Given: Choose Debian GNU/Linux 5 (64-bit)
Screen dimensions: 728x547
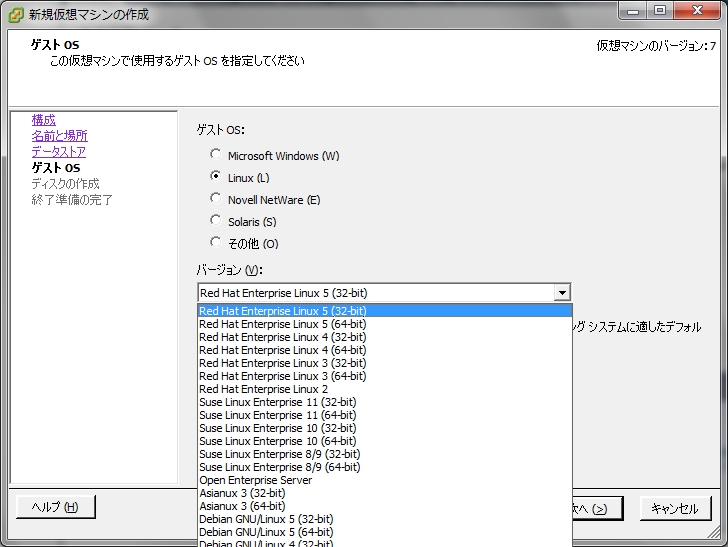Looking at the screenshot, I should pyautogui.click(x=385, y=532).
